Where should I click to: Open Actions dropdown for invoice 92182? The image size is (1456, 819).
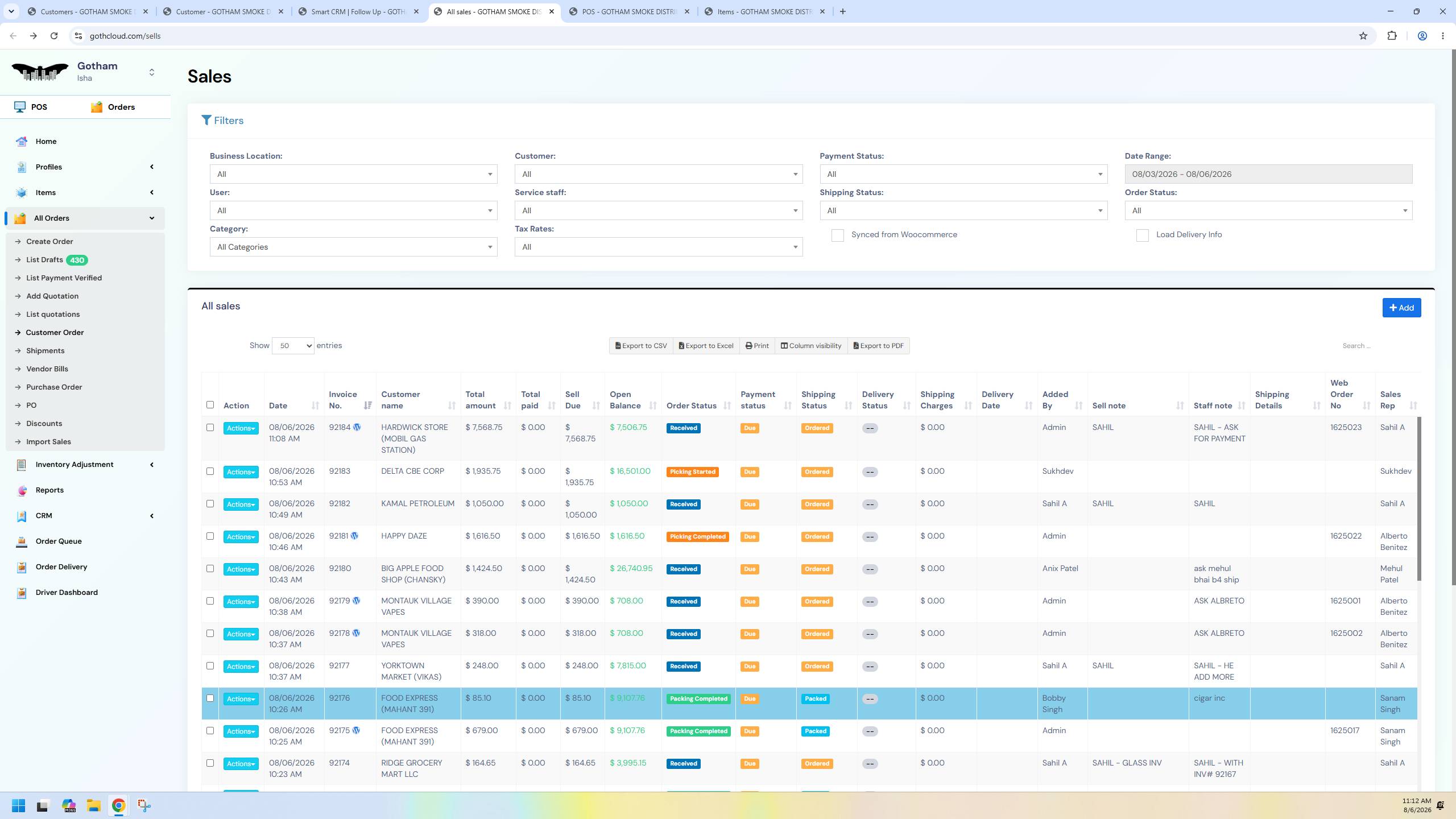(x=241, y=504)
